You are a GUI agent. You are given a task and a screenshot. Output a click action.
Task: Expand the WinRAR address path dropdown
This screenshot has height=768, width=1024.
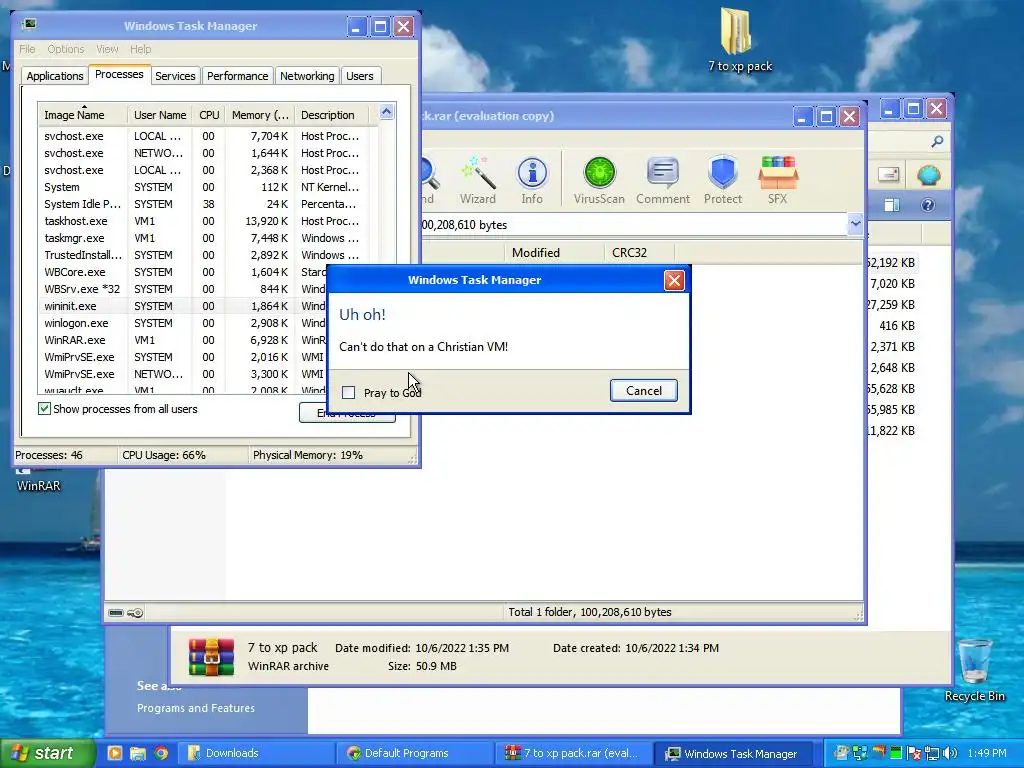click(855, 224)
